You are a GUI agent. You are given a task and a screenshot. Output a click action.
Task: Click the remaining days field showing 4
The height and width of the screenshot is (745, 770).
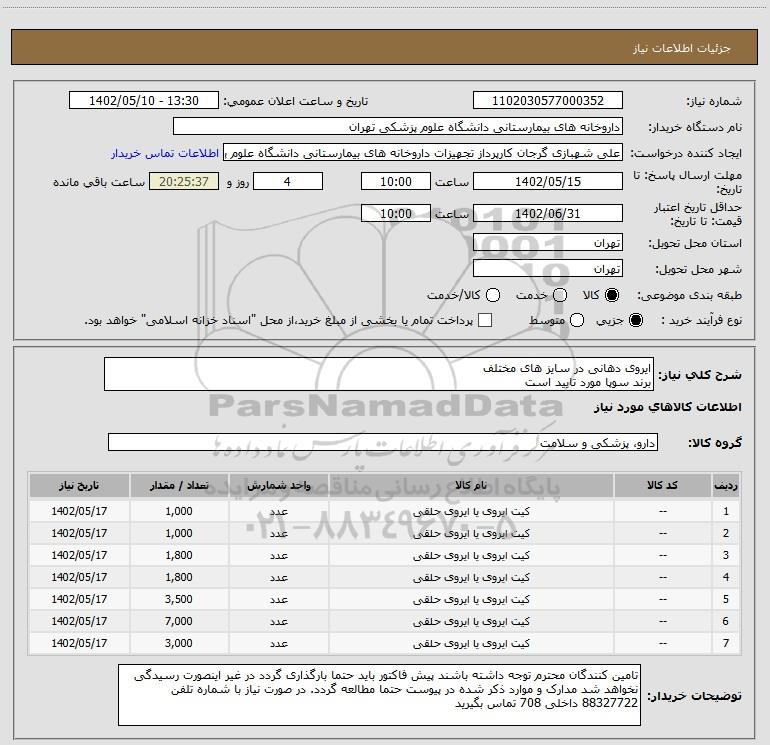288,181
